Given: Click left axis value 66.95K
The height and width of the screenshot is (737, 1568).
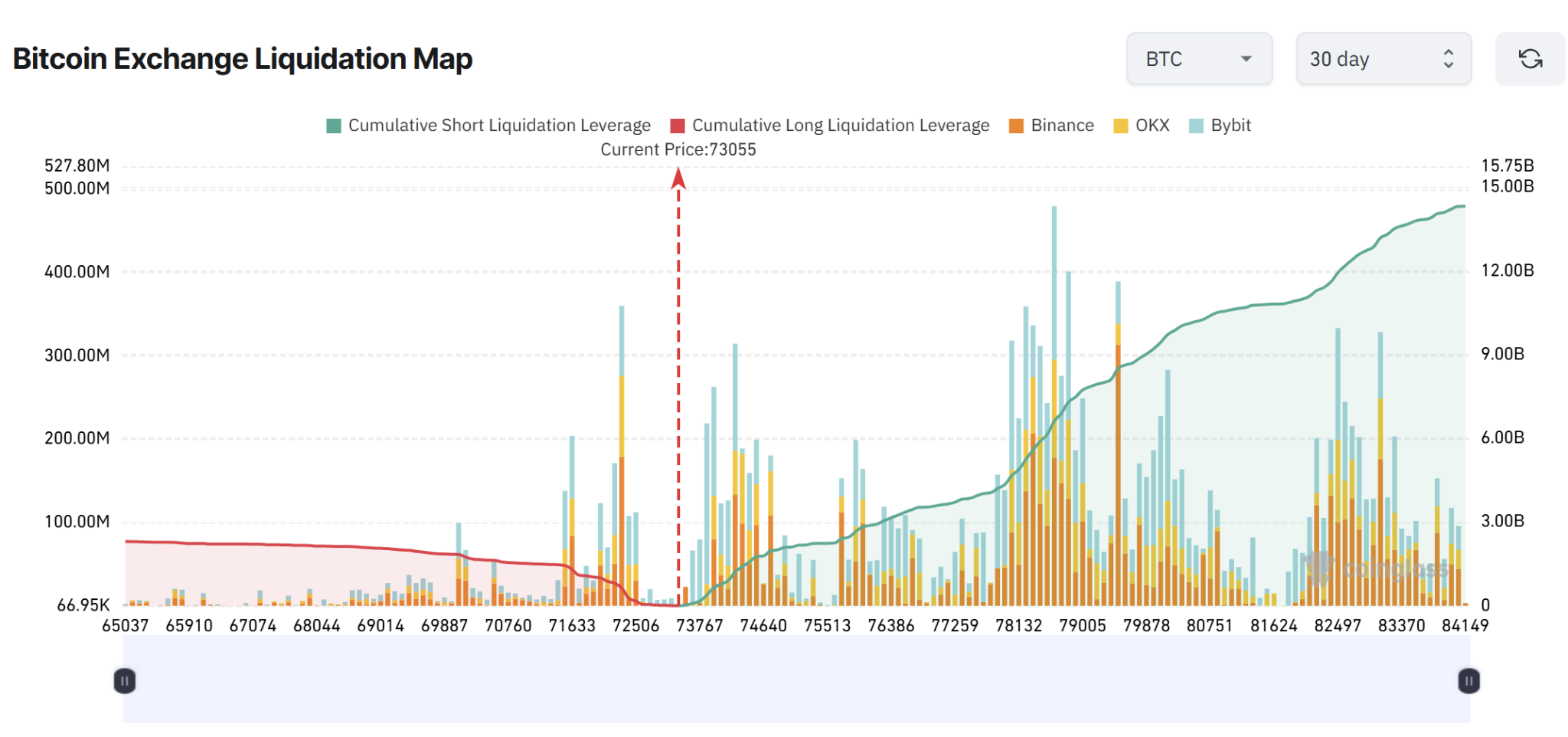Looking at the screenshot, I should click(x=83, y=604).
